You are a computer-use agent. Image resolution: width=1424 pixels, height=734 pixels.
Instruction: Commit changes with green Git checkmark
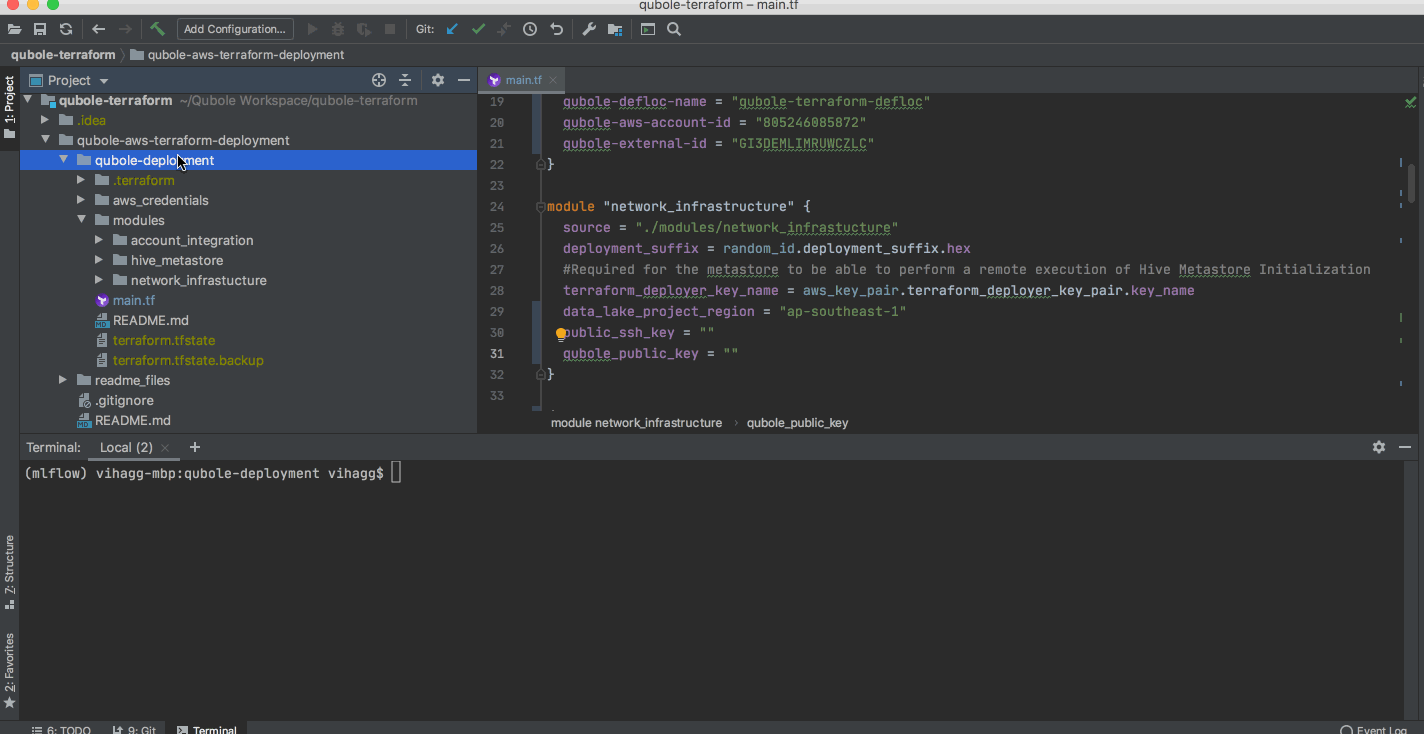(x=478, y=29)
